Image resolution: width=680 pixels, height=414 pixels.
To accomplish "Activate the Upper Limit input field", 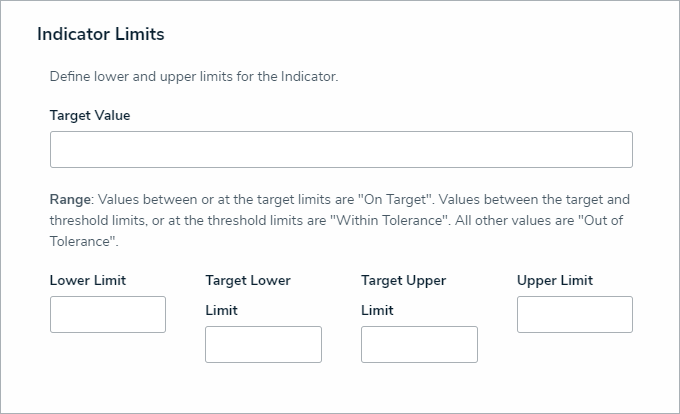I will [x=575, y=314].
